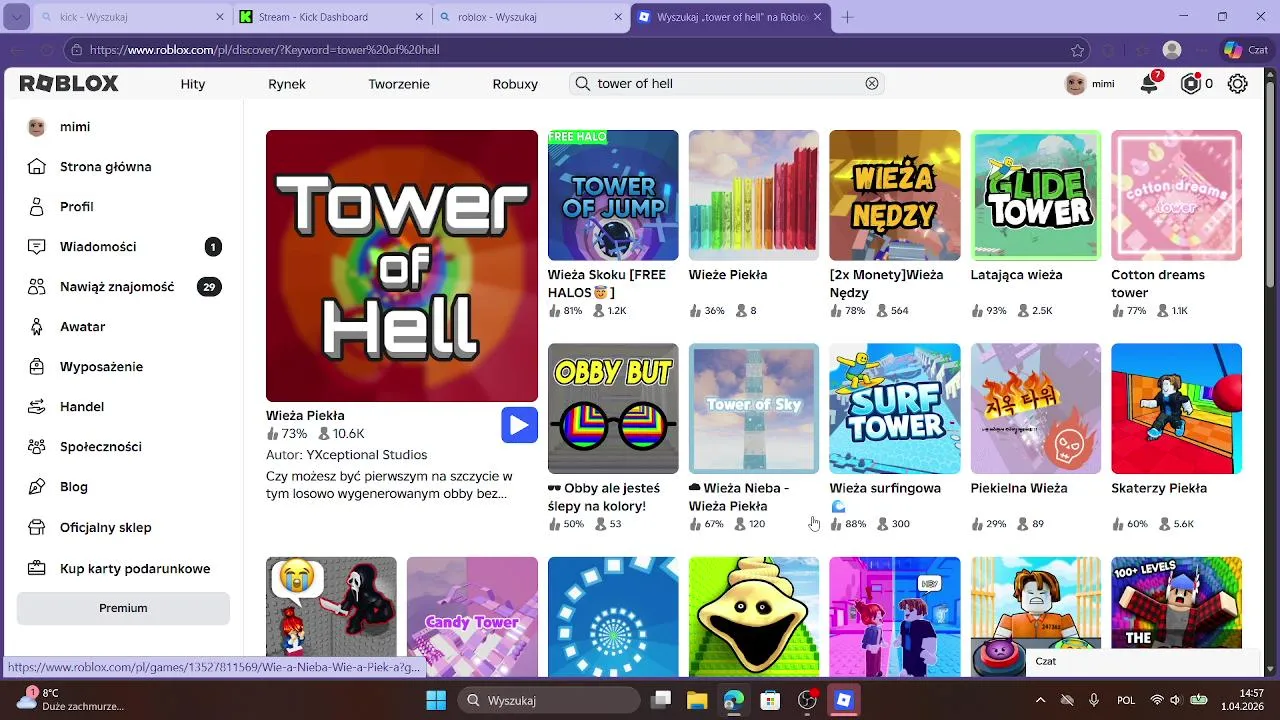Open the Glide Tower game thumbnail

coord(1036,195)
